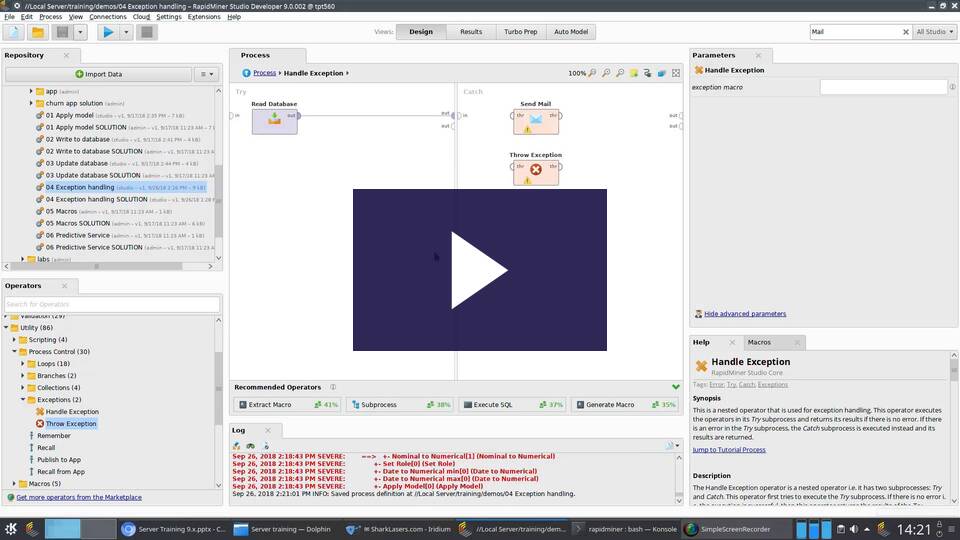
Task: Open the File menu
Action: point(9,17)
